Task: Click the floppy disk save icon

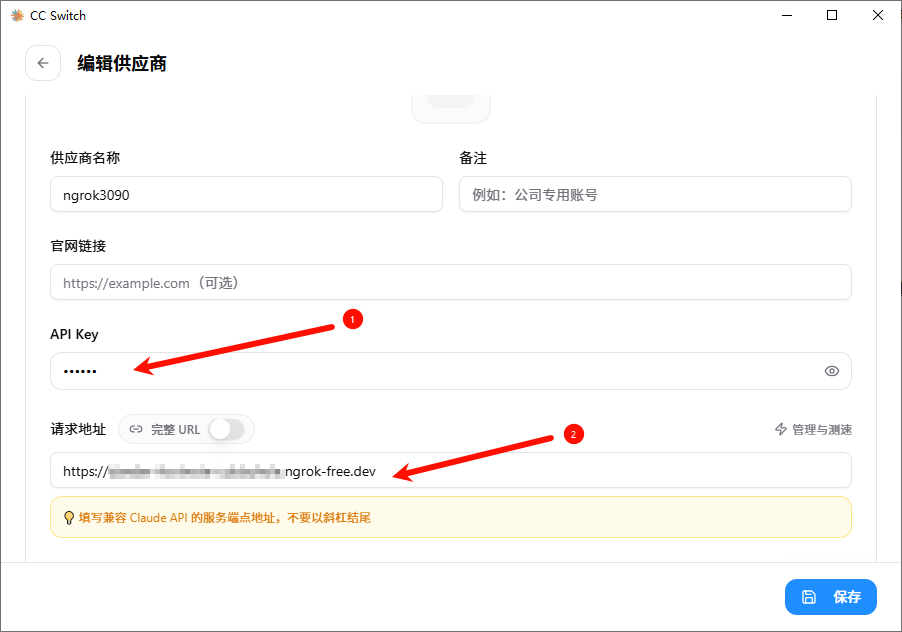Action: pyautogui.click(x=809, y=597)
